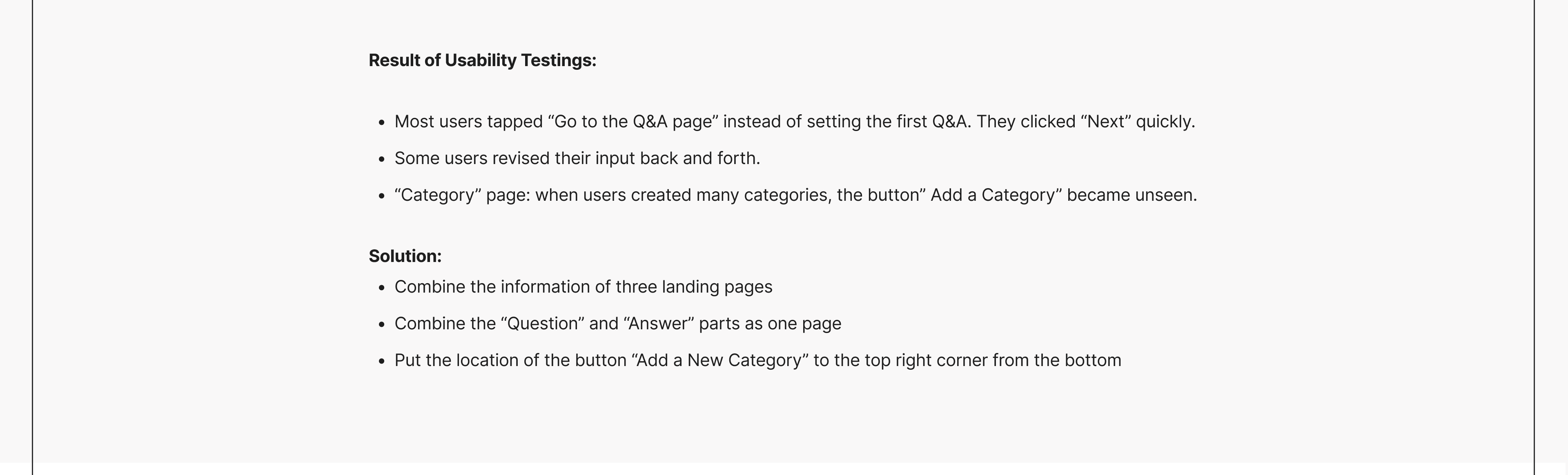
Task: Click the 'Question' and 'Answer' parts bullet
Action: click(x=618, y=324)
